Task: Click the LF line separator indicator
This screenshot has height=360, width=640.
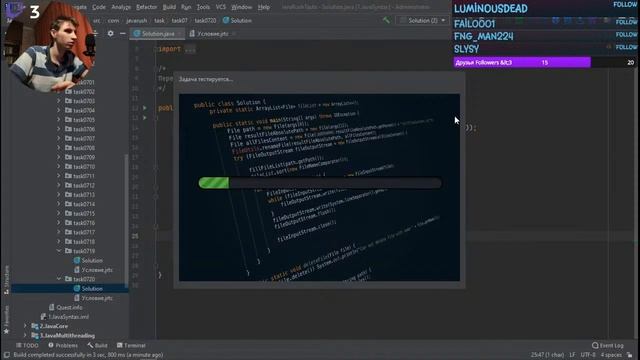Action: pos(572,355)
